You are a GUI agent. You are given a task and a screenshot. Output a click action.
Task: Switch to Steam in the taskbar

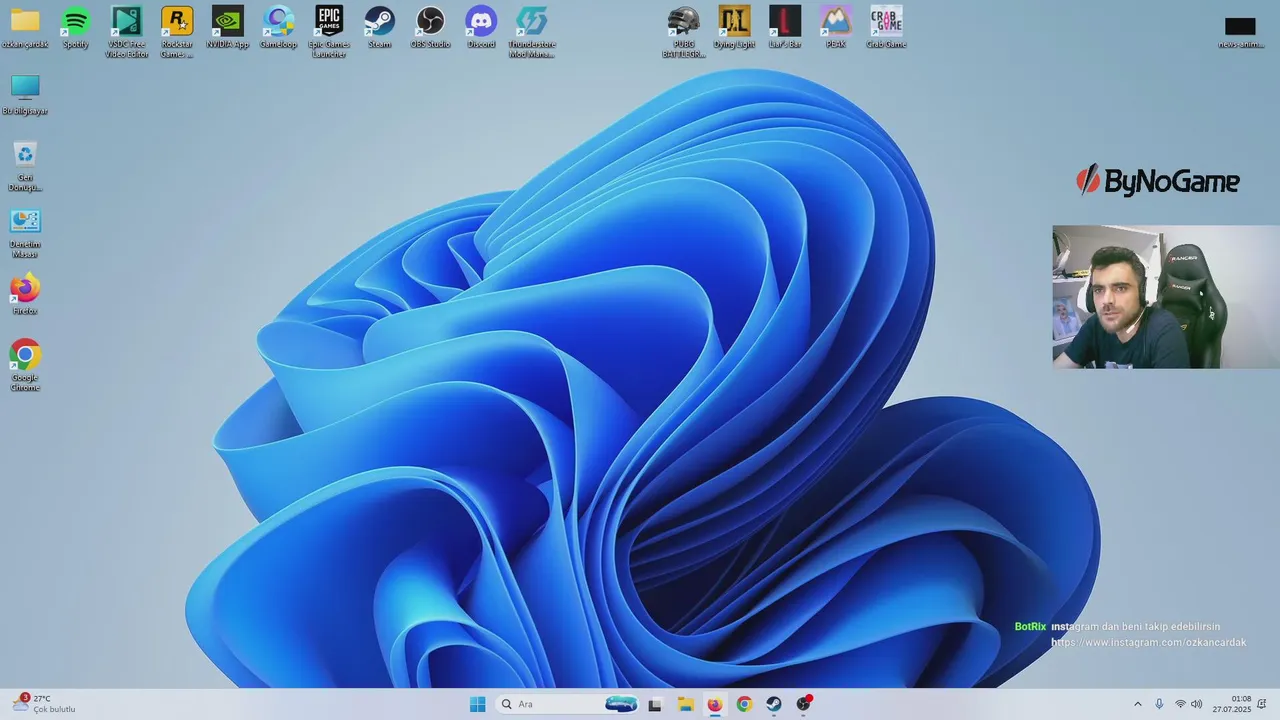(774, 704)
